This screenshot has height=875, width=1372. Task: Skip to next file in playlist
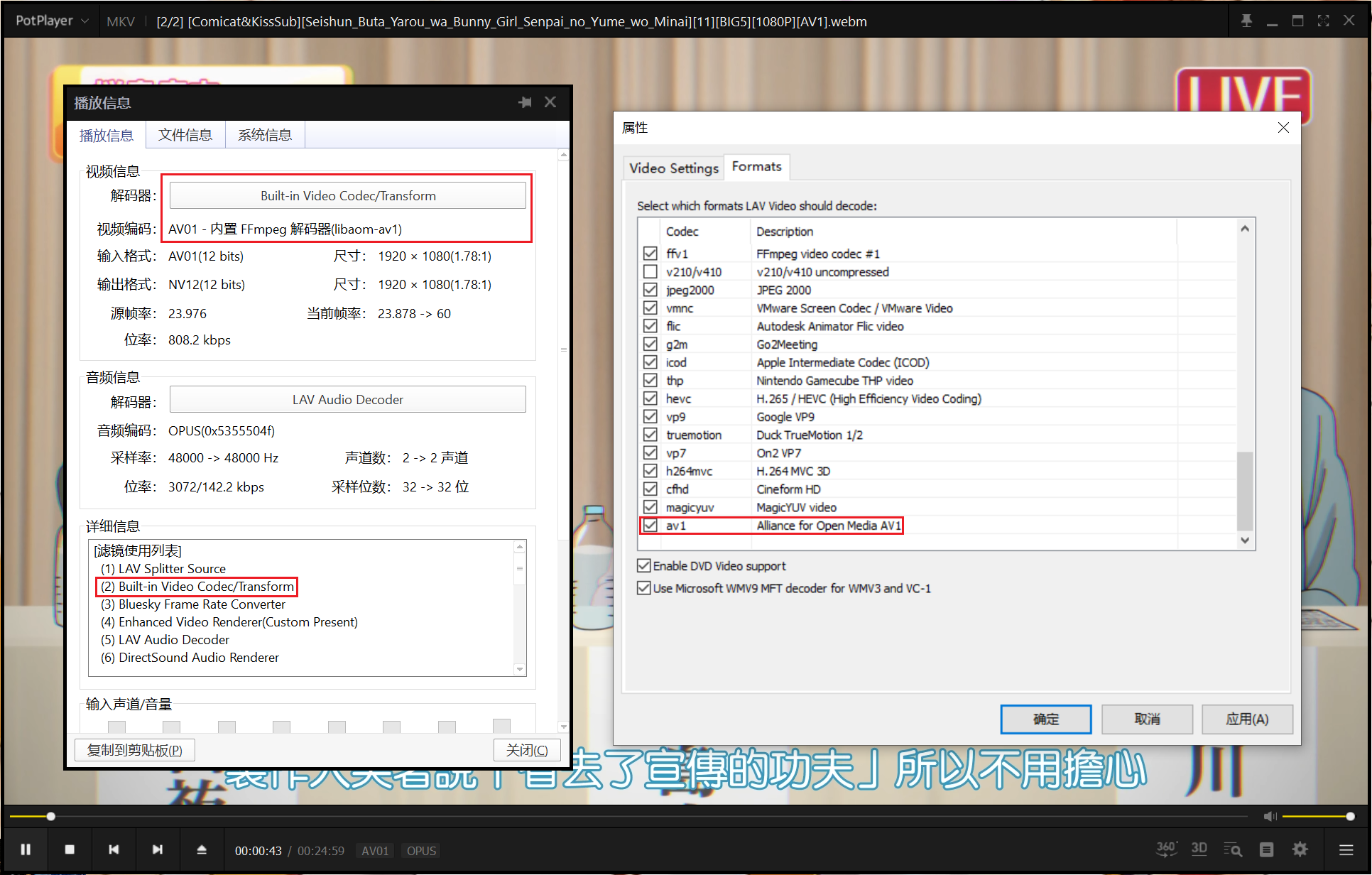click(158, 849)
